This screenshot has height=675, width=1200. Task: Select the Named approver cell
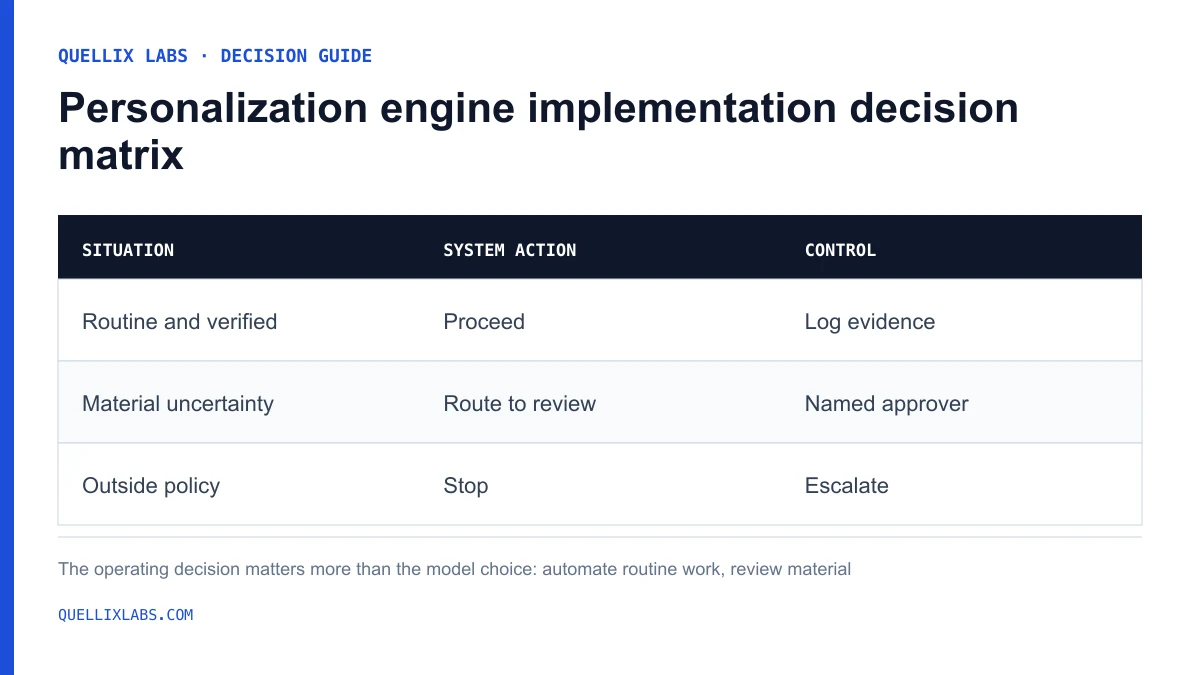pyautogui.click(x=886, y=404)
